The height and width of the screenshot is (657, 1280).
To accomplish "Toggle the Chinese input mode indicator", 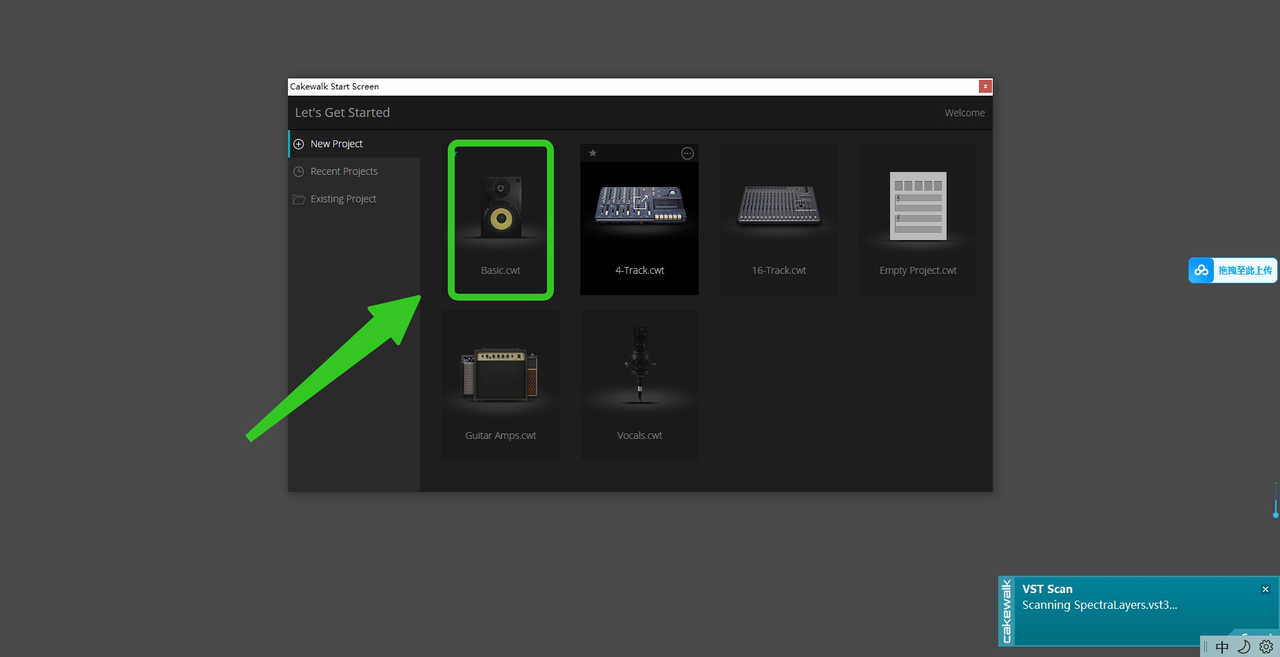I will tap(1222, 647).
